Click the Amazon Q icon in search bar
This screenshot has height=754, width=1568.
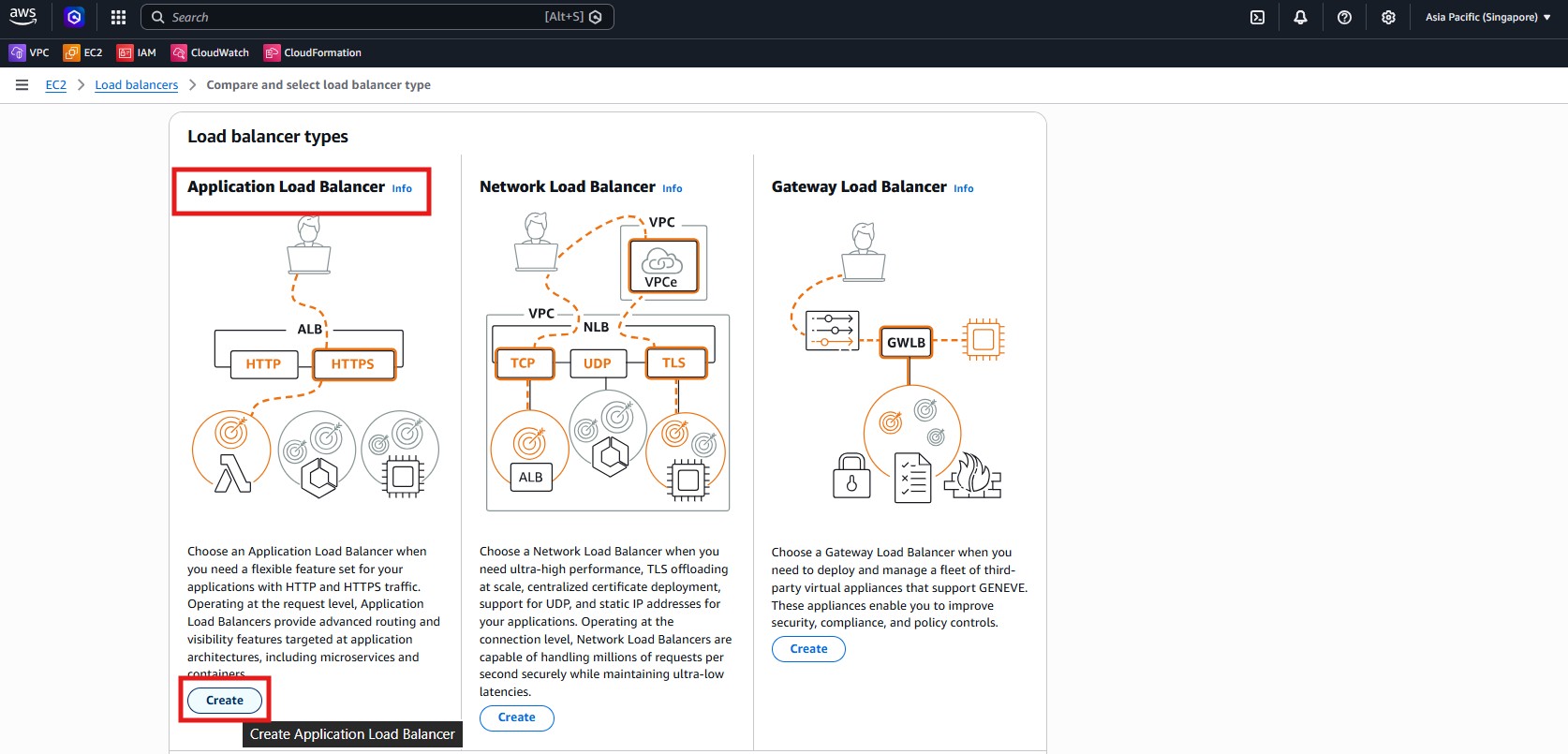point(596,17)
